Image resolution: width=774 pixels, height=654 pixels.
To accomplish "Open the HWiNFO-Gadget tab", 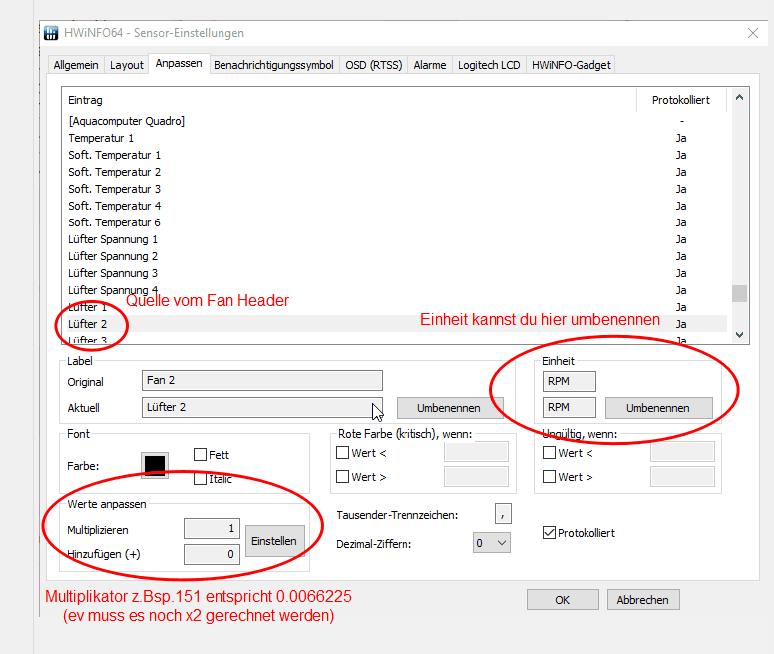I will click(571, 65).
